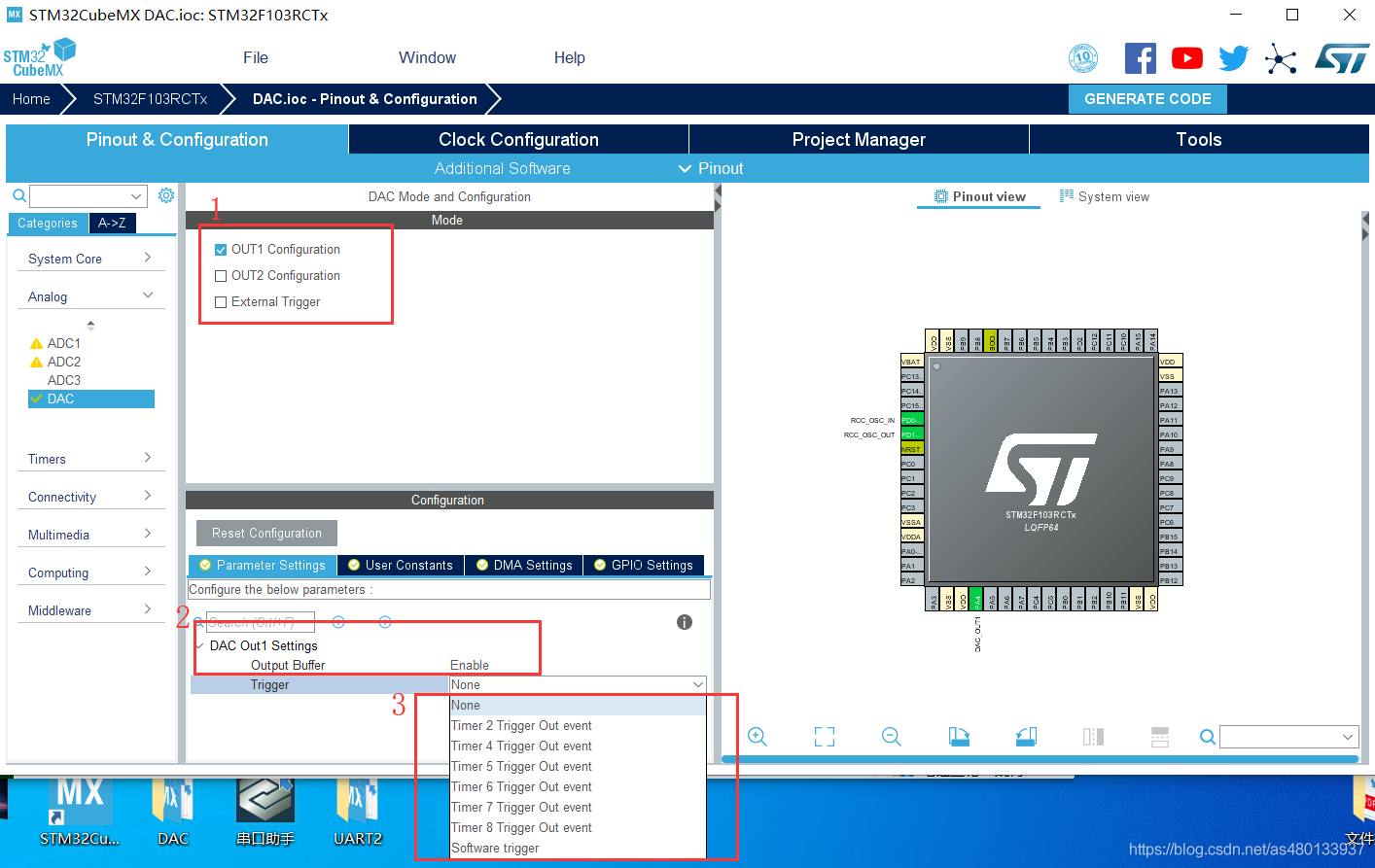This screenshot has height=868, width=1375.
Task: Switch to Clock Configuration tab
Action: 518,139
